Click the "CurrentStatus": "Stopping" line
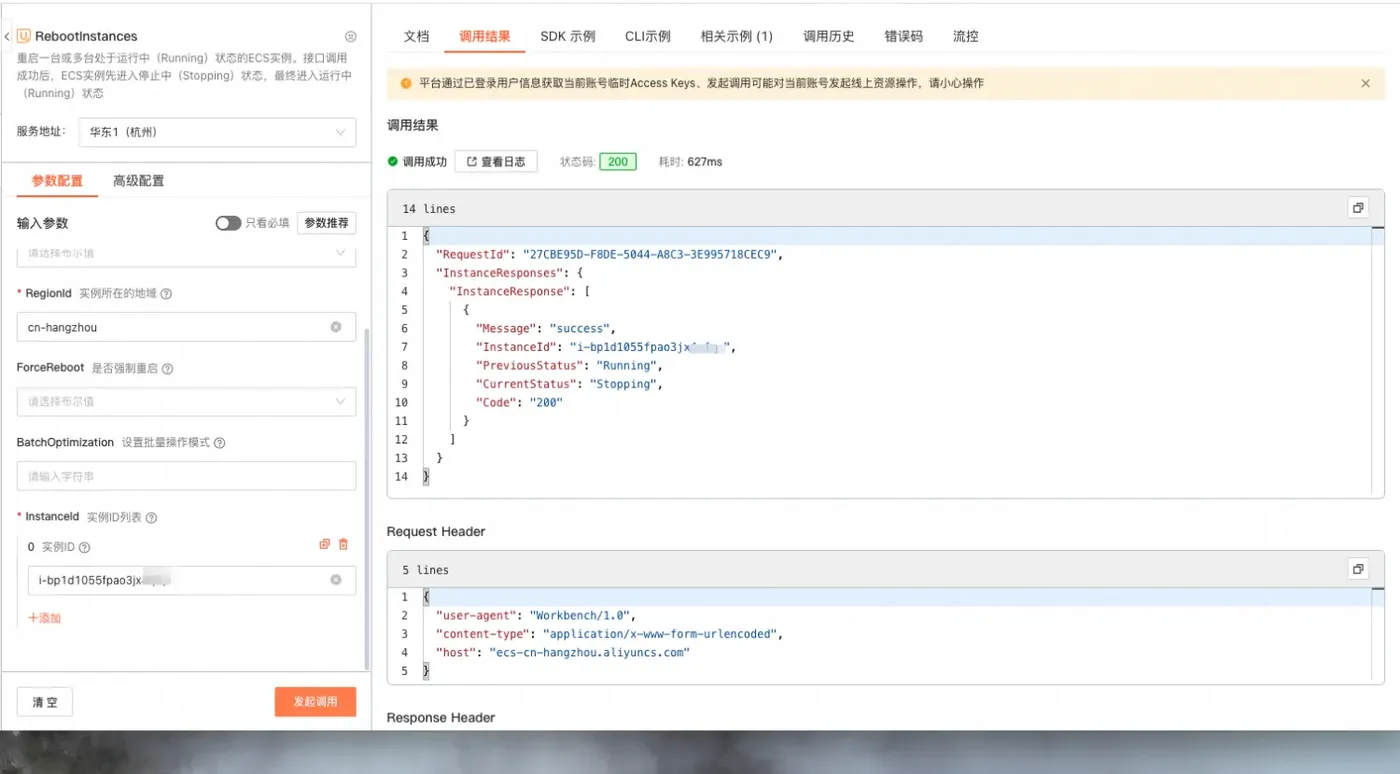The image size is (1400, 774). coord(569,384)
